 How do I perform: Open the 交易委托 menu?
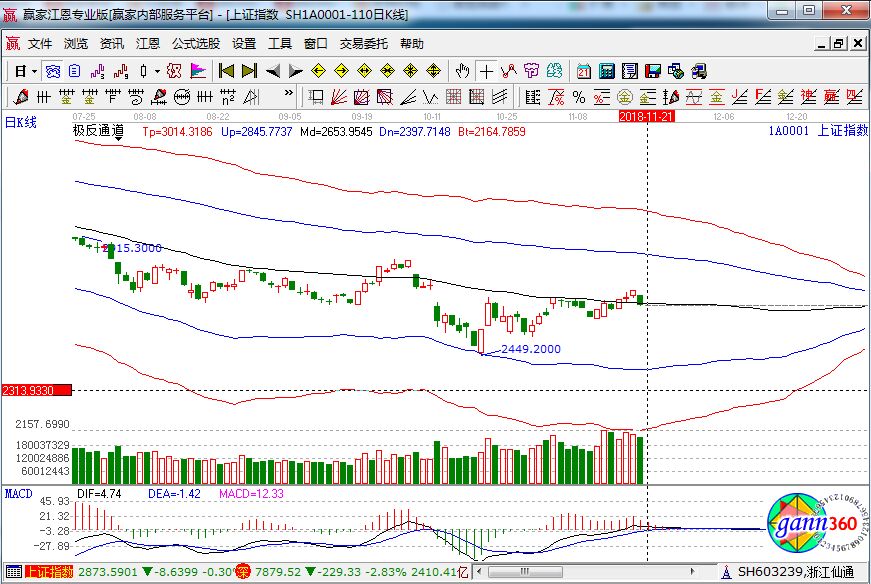click(x=365, y=44)
